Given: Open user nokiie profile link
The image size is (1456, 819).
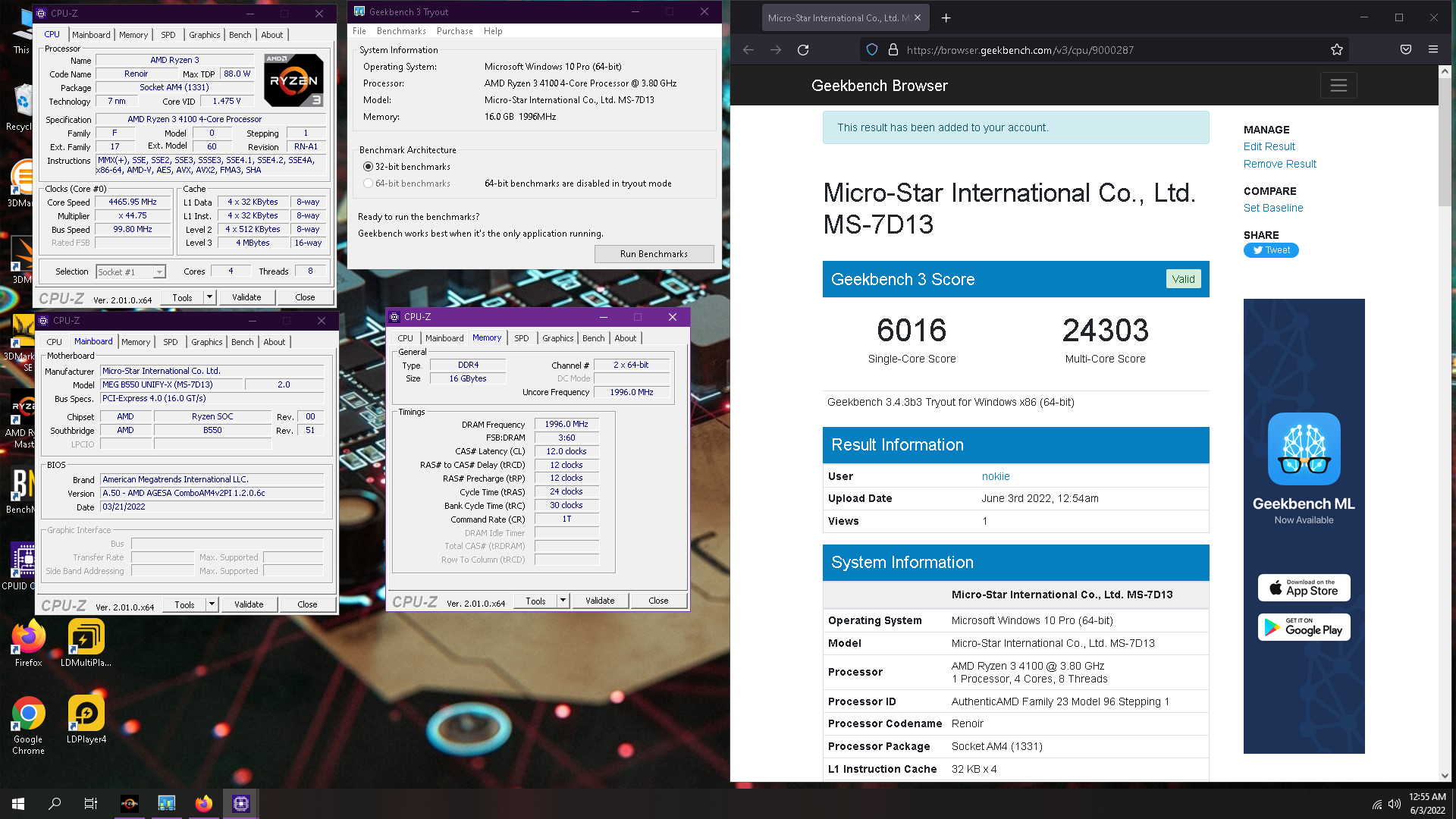Looking at the screenshot, I should [996, 476].
